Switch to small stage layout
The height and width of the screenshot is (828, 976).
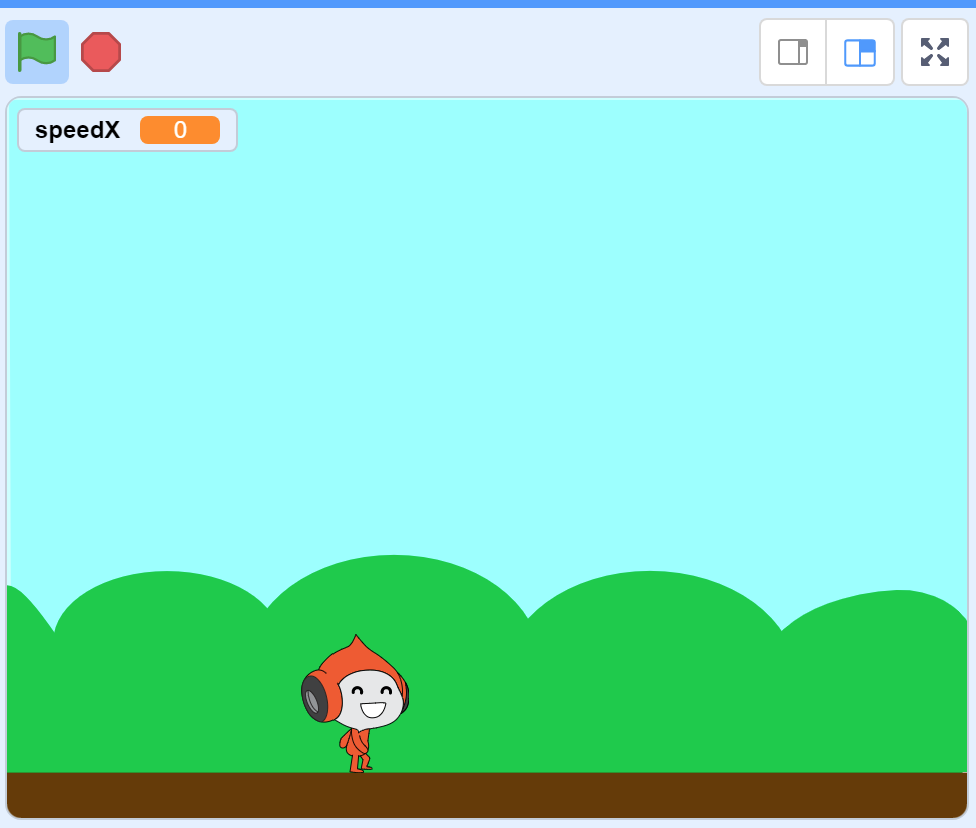[x=793, y=52]
